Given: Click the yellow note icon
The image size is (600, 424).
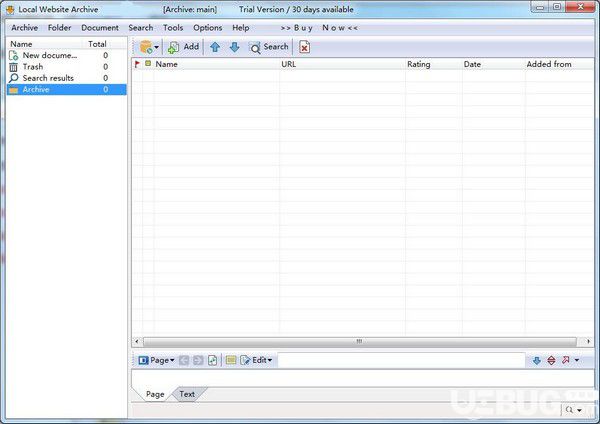Looking at the screenshot, I should 231,360.
